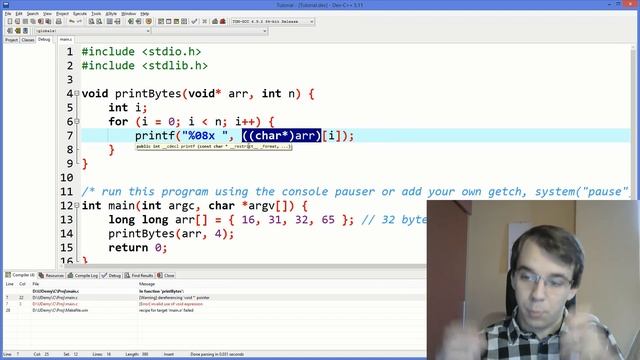Click the Compile & Run toolbar icon
The image size is (640, 360).
point(176,21)
